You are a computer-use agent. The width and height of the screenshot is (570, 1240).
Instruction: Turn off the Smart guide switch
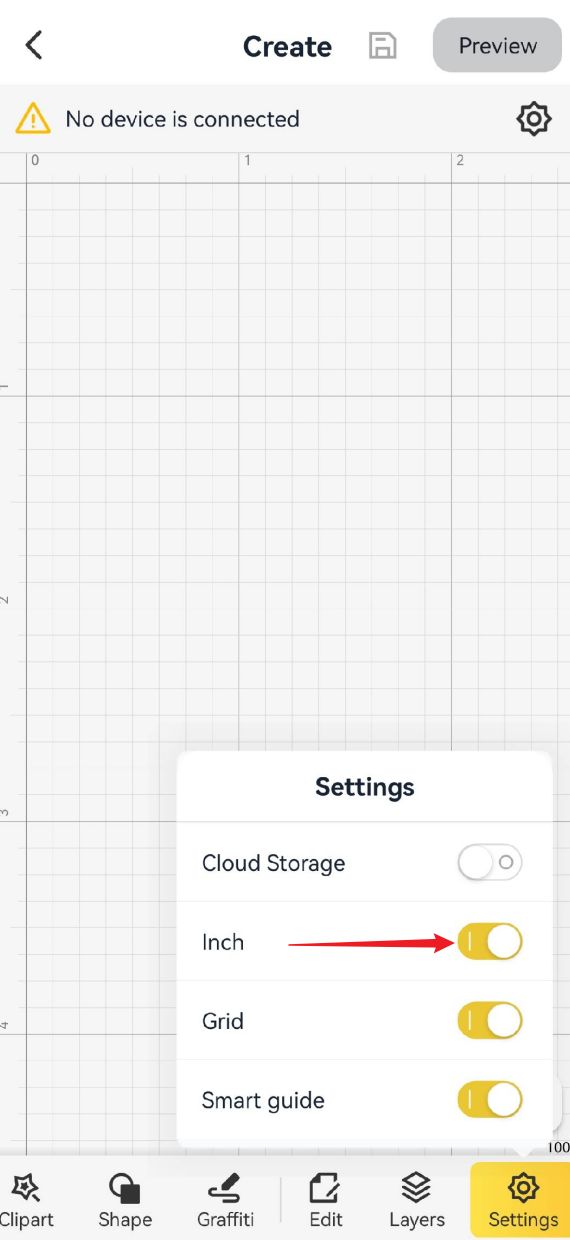coord(490,1099)
